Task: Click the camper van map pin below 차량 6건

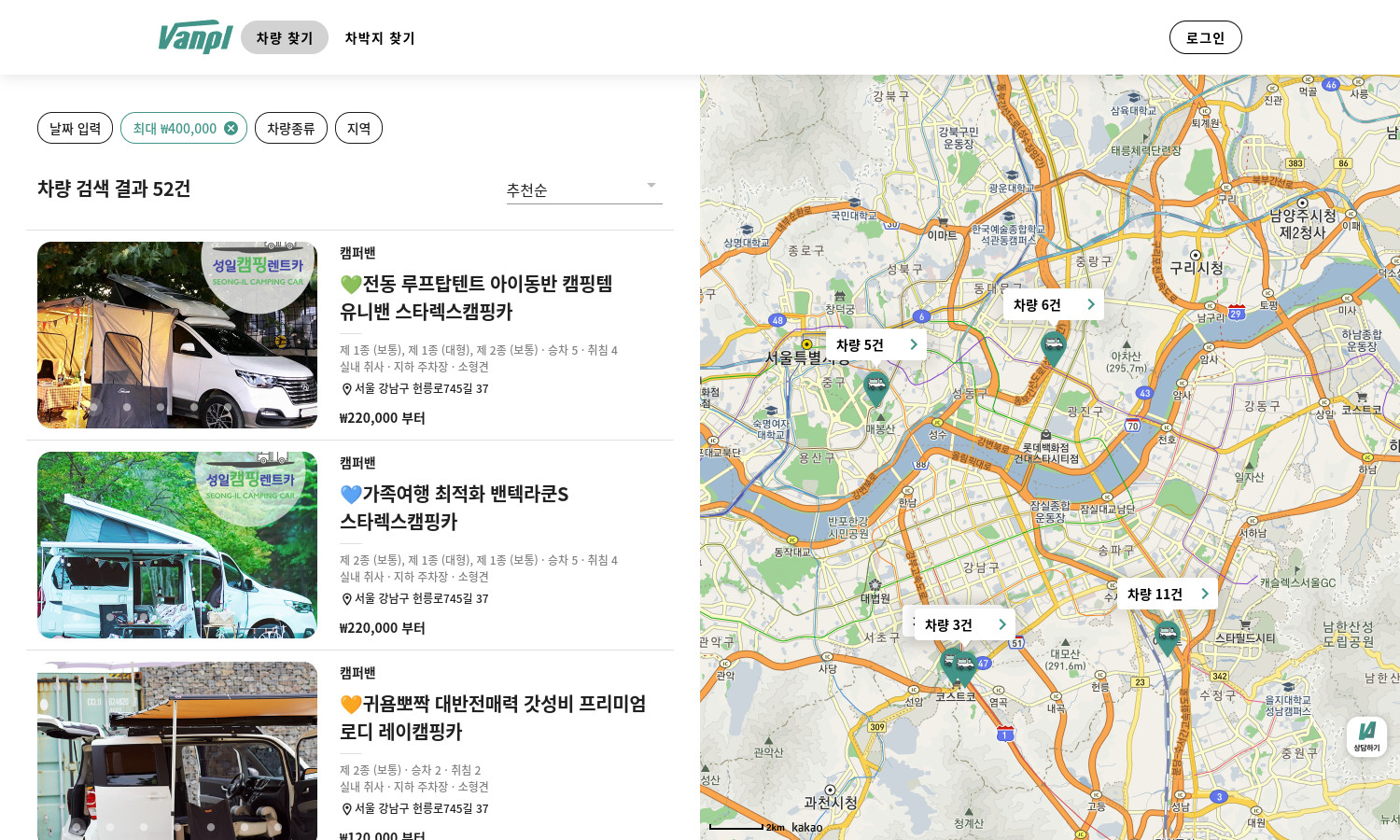Action: click(x=1053, y=347)
